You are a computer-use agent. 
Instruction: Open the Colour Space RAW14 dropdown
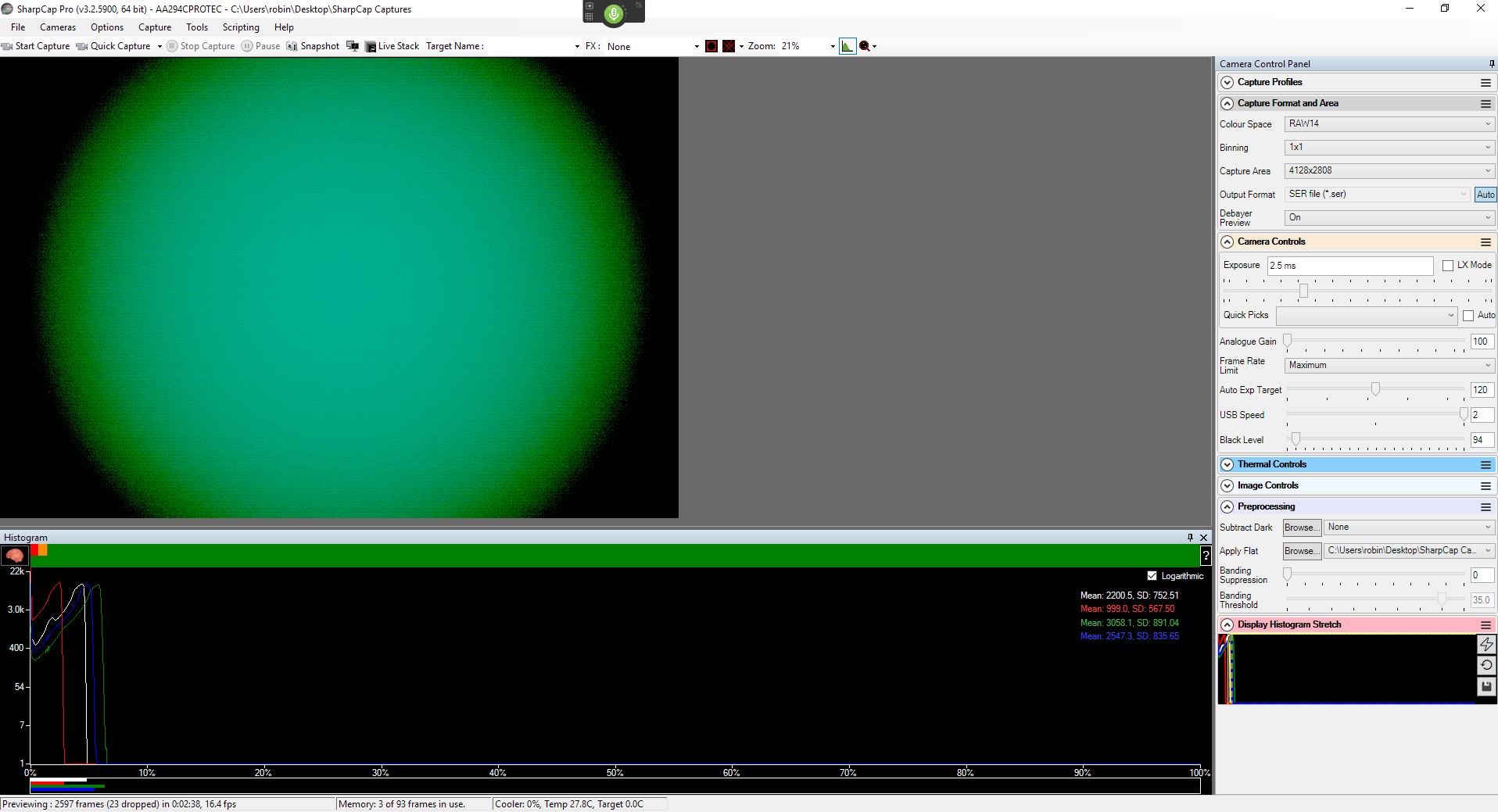(1389, 123)
